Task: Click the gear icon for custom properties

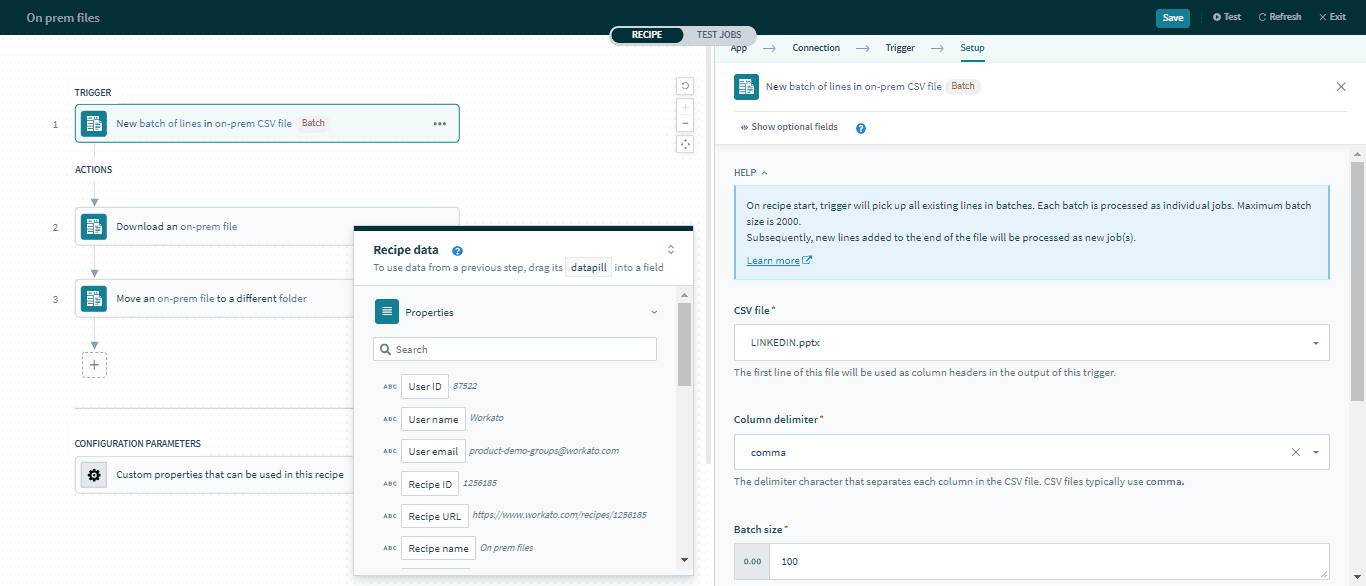Action: 94,475
